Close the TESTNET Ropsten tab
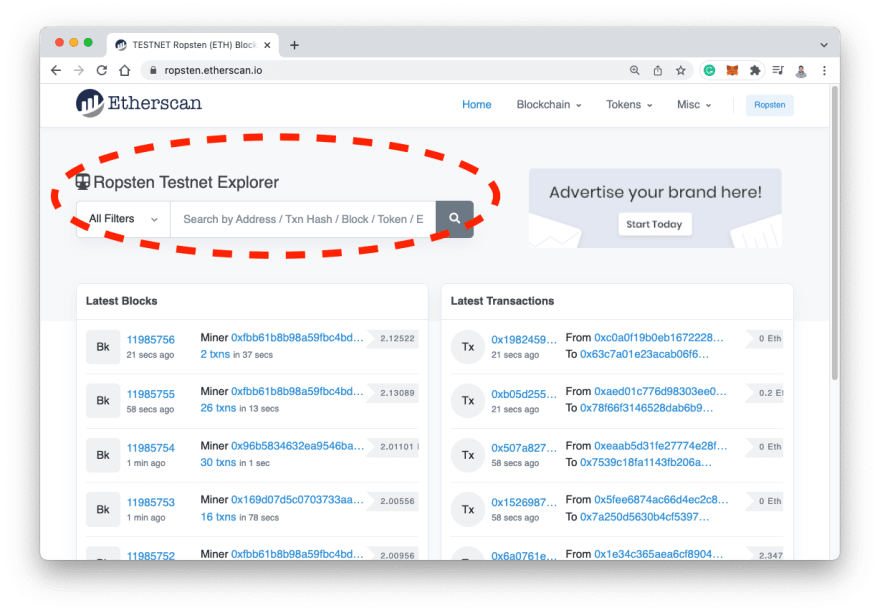This screenshot has width=880, height=613. click(267, 45)
